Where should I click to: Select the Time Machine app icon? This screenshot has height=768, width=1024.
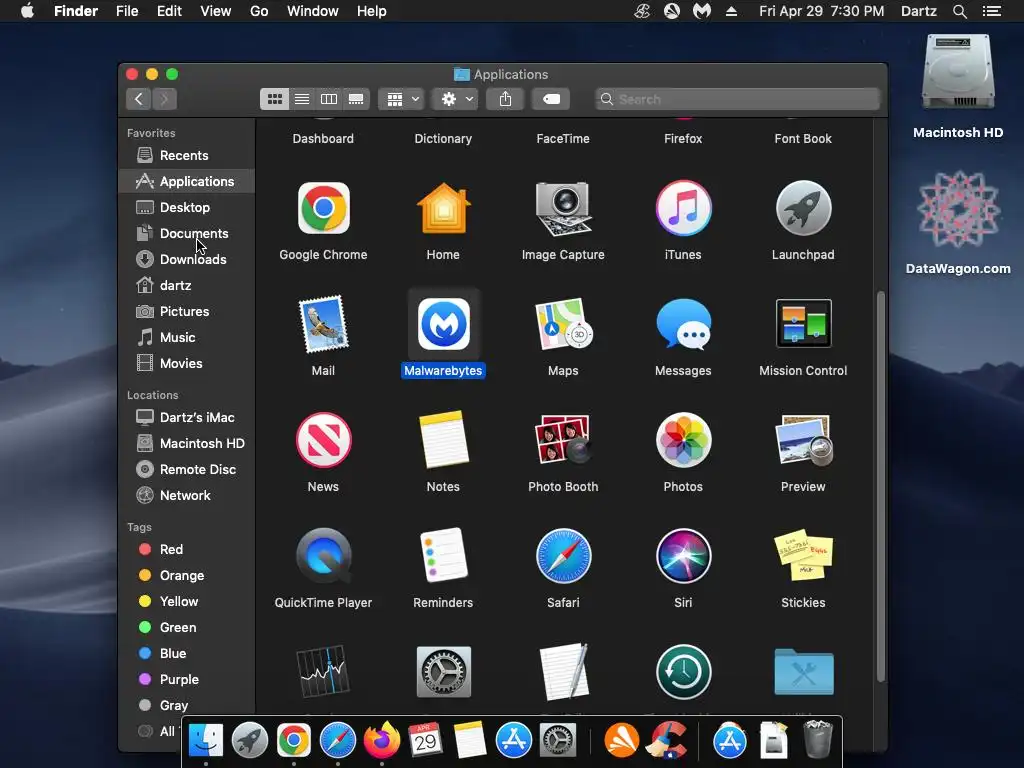[x=683, y=672]
